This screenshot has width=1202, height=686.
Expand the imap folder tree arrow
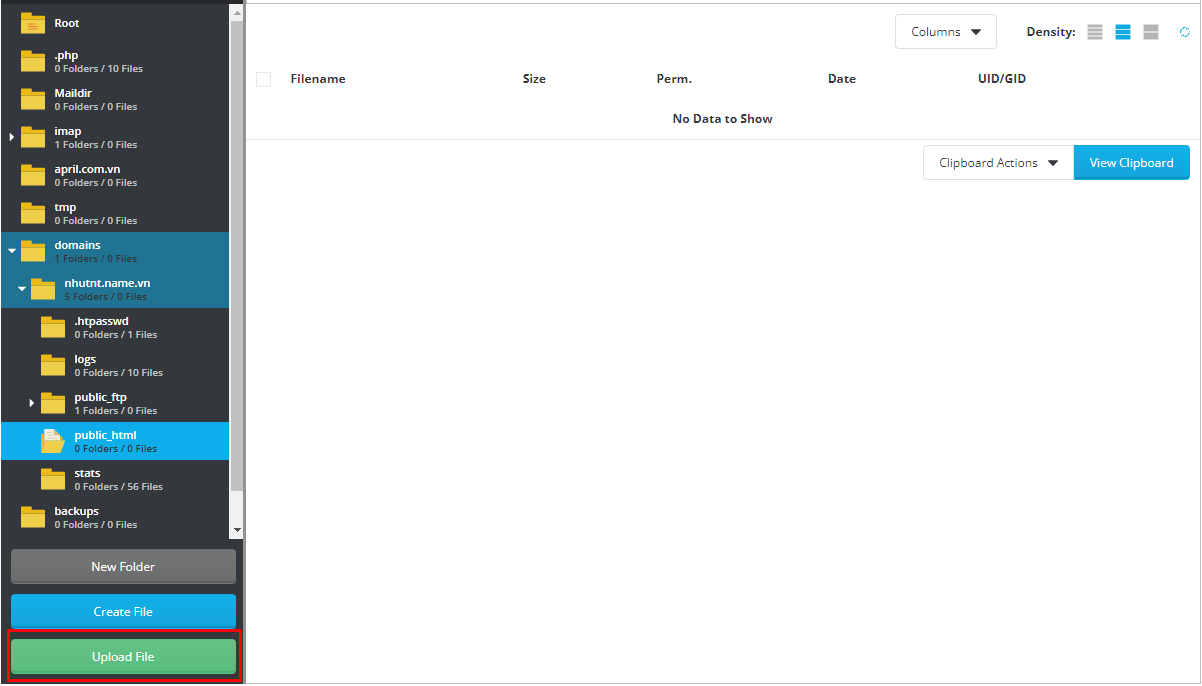11,137
